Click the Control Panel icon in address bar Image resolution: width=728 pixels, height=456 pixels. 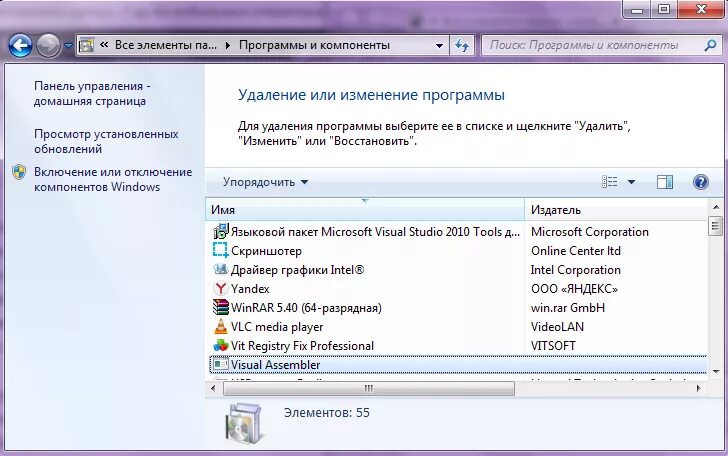86,45
